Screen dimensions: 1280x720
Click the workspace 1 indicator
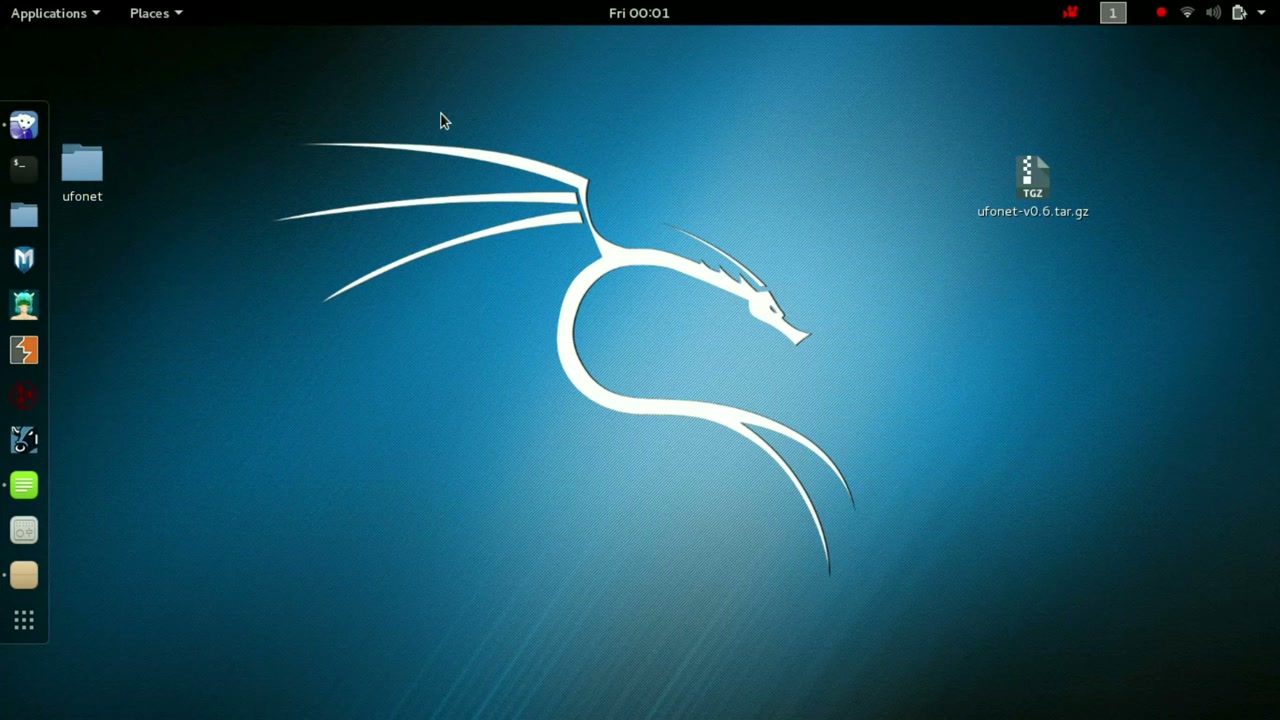point(1113,13)
